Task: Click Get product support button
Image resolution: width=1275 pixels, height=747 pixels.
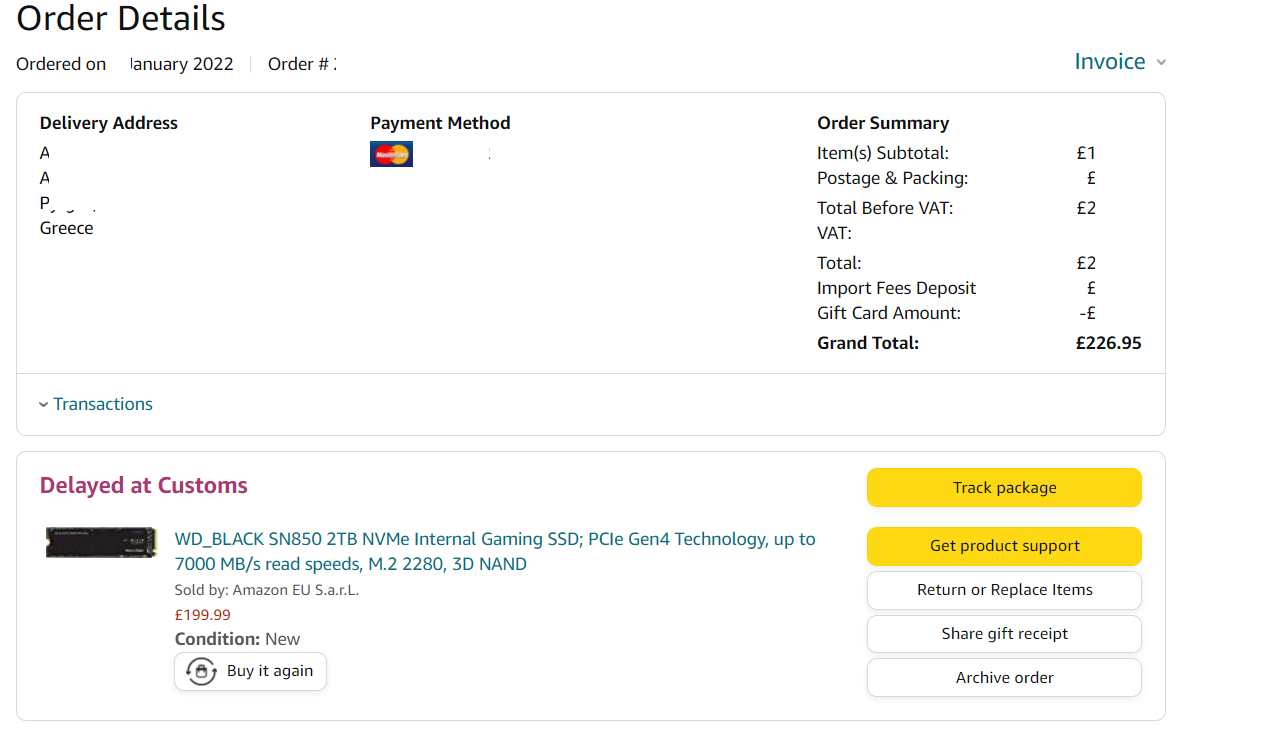Action: (1004, 546)
